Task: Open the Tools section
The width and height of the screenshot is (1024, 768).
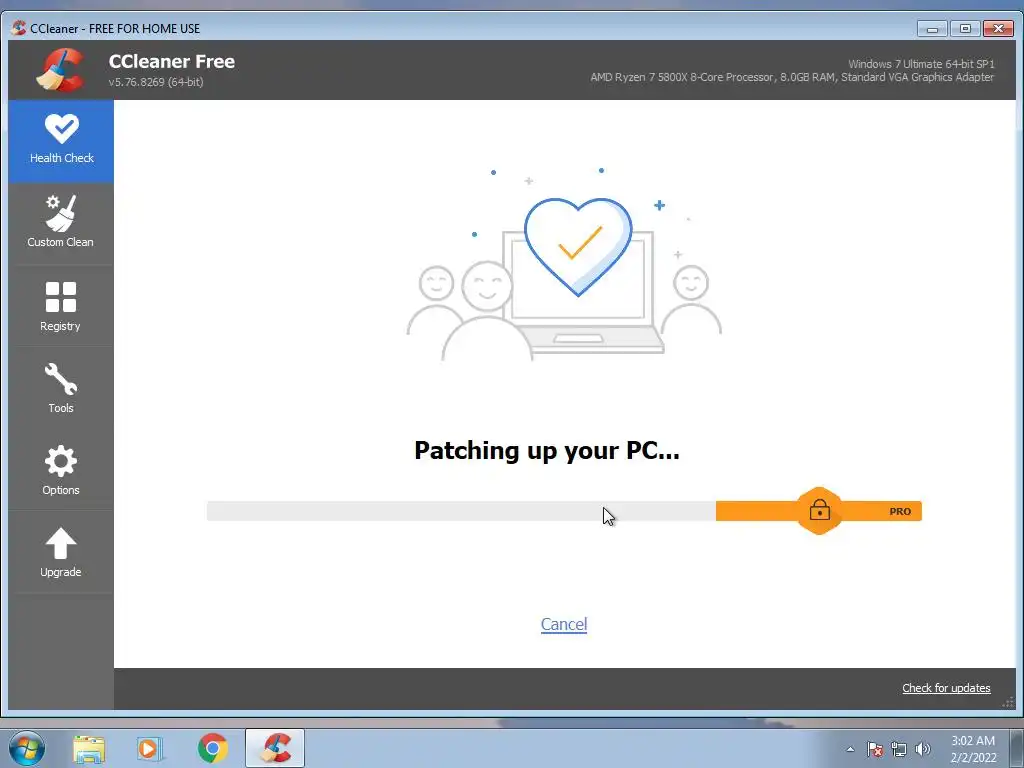Action: click(x=61, y=388)
